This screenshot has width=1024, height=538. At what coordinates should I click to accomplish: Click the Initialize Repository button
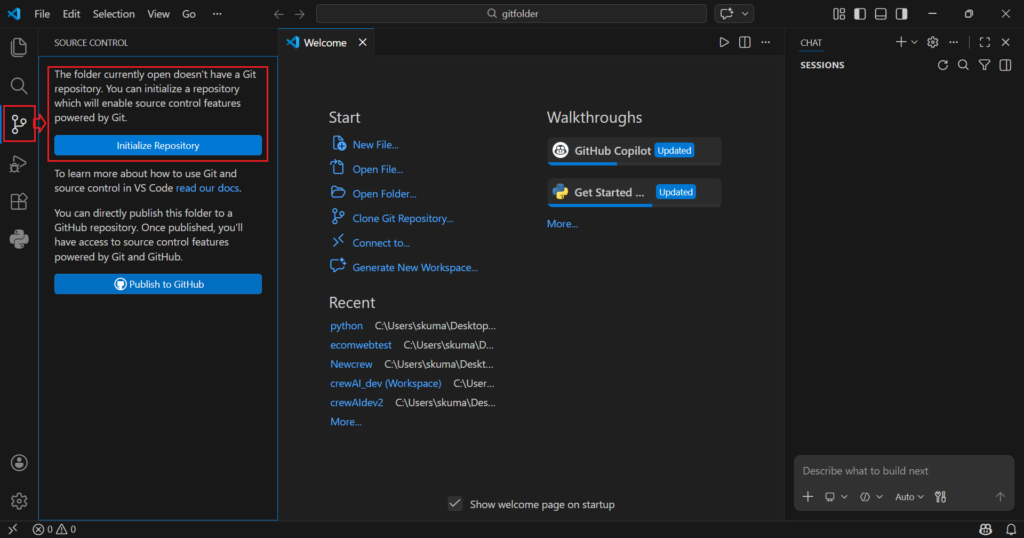[158, 146]
